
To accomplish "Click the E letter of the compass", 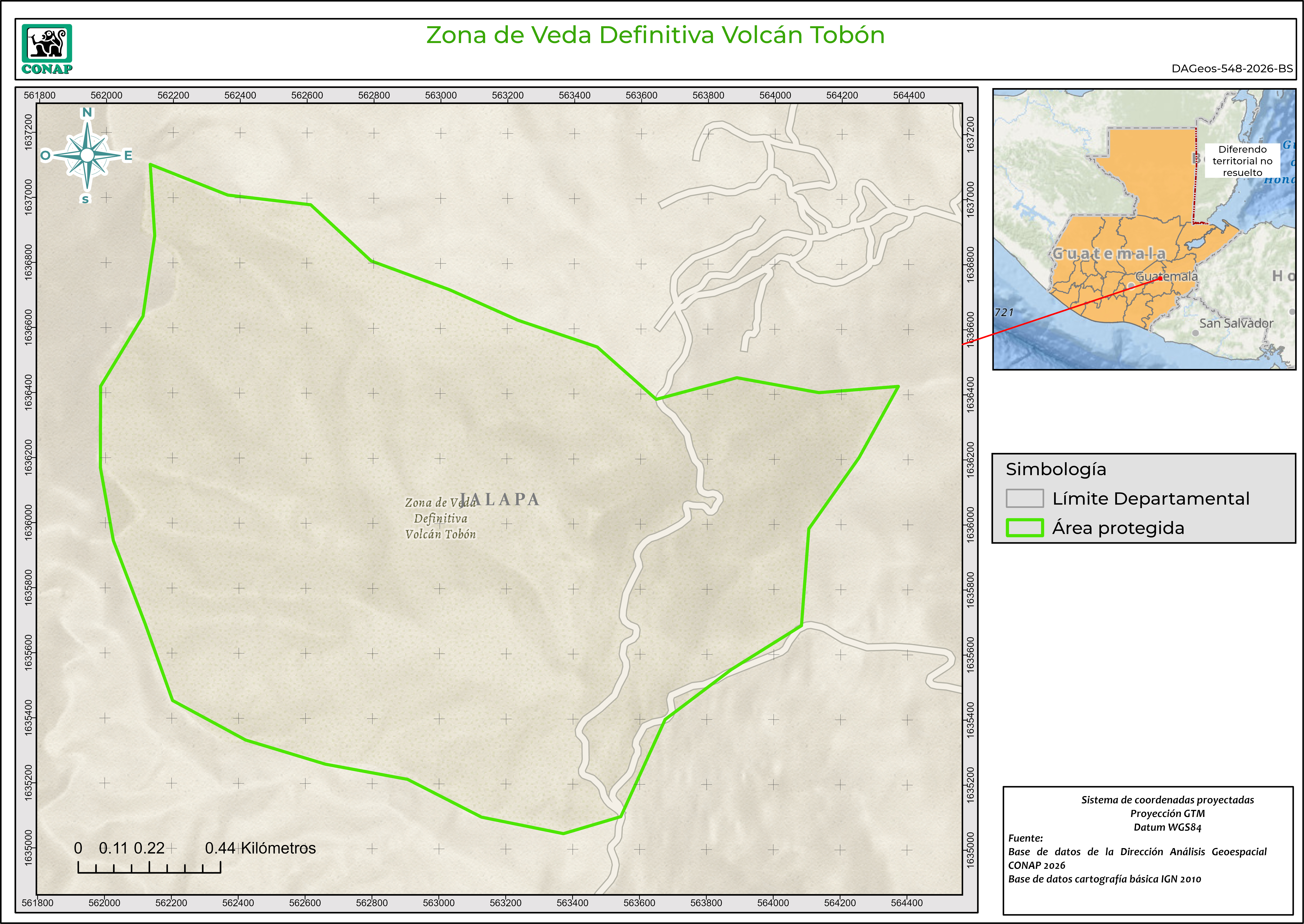I will coord(128,155).
